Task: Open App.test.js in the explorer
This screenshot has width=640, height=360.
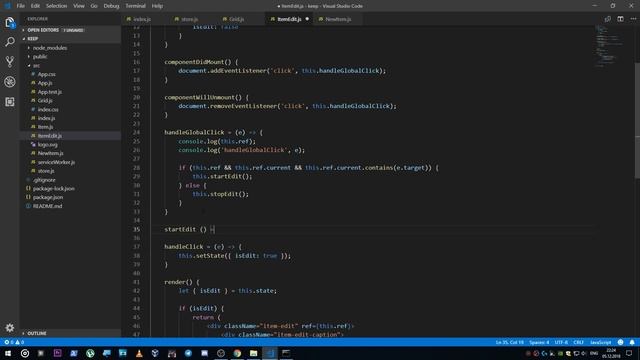Action: tap(50, 92)
